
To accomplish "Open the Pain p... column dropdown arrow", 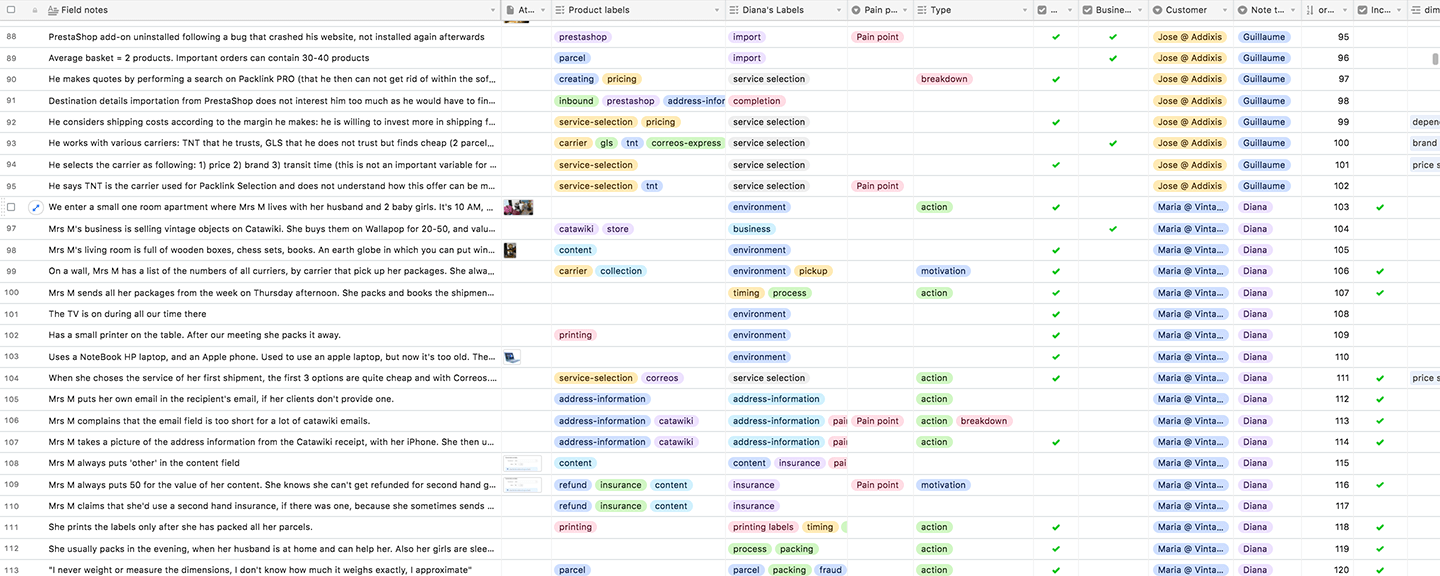I will click(x=905, y=10).
